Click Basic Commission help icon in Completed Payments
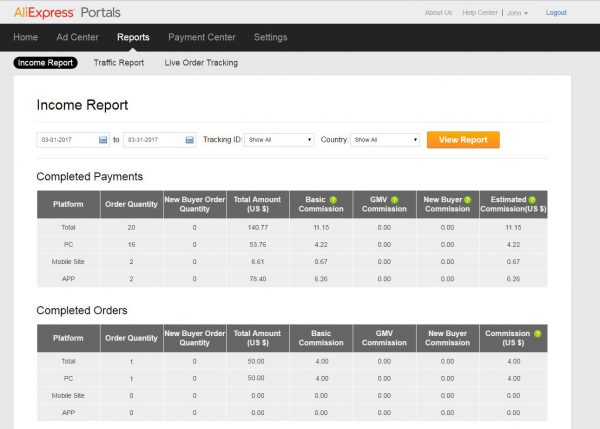The height and width of the screenshot is (429, 600). tap(333, 200)
